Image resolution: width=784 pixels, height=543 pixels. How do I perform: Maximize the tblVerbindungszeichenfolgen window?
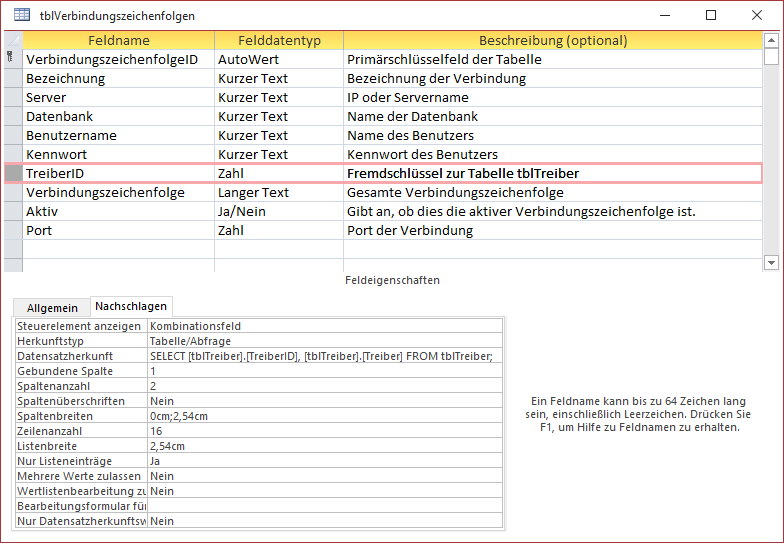pyautogui.click(x=710, y=15)
